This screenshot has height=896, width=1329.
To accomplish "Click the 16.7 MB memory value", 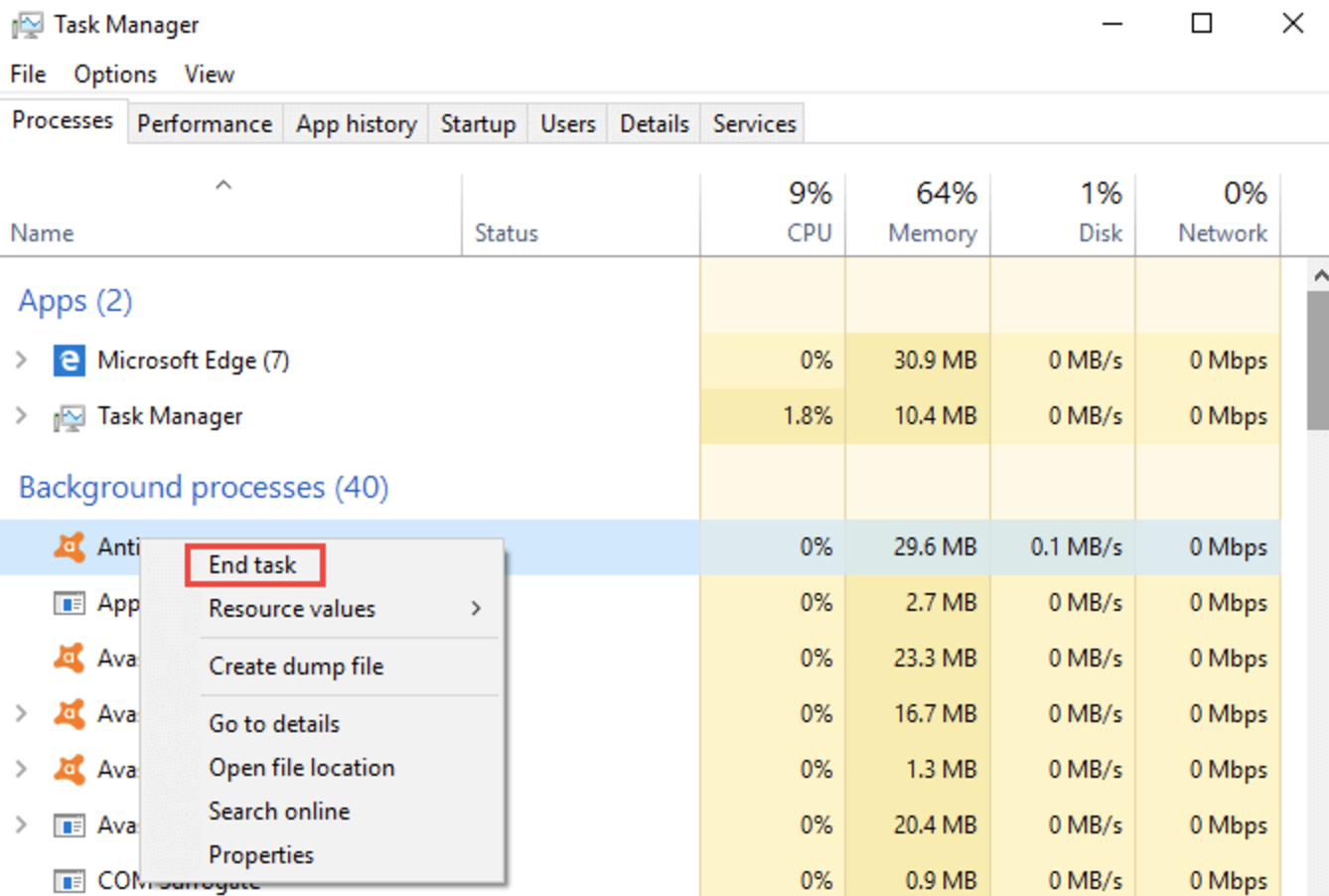I will click(935, 714).
